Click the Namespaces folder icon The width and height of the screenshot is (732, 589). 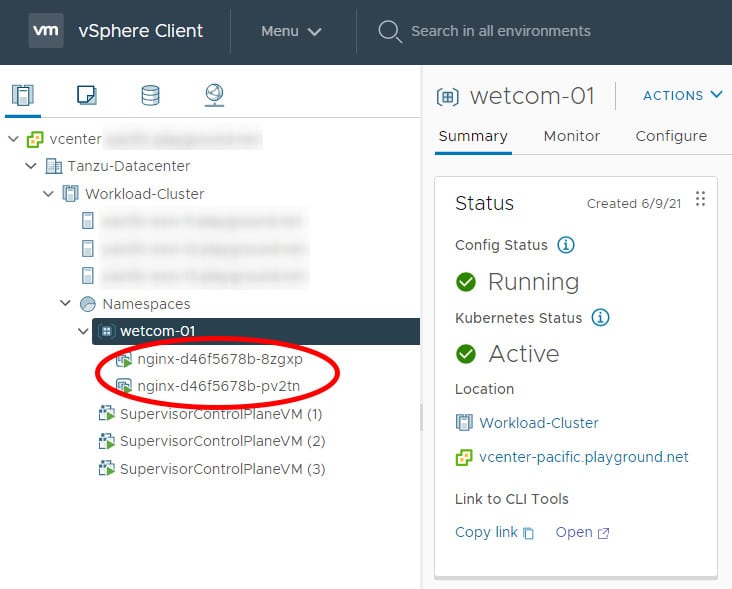point(88,304)
